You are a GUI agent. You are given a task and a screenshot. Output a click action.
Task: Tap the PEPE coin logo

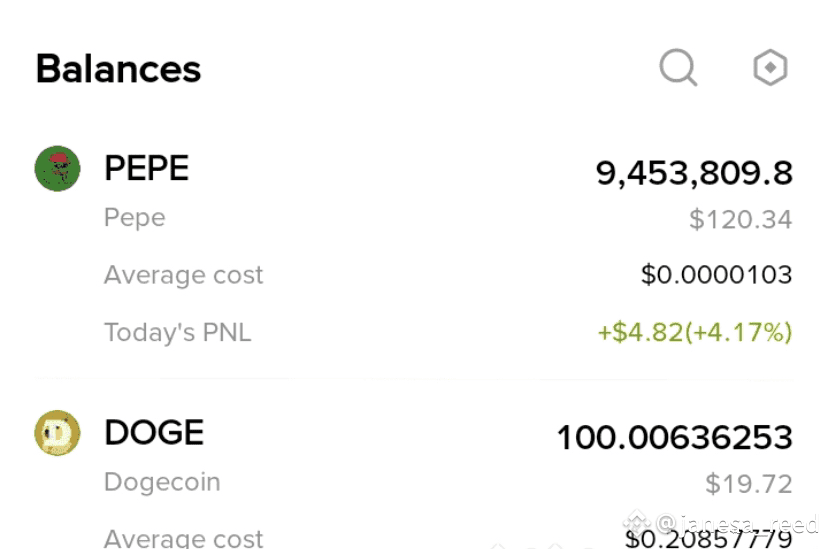click(x=58, y=168)
